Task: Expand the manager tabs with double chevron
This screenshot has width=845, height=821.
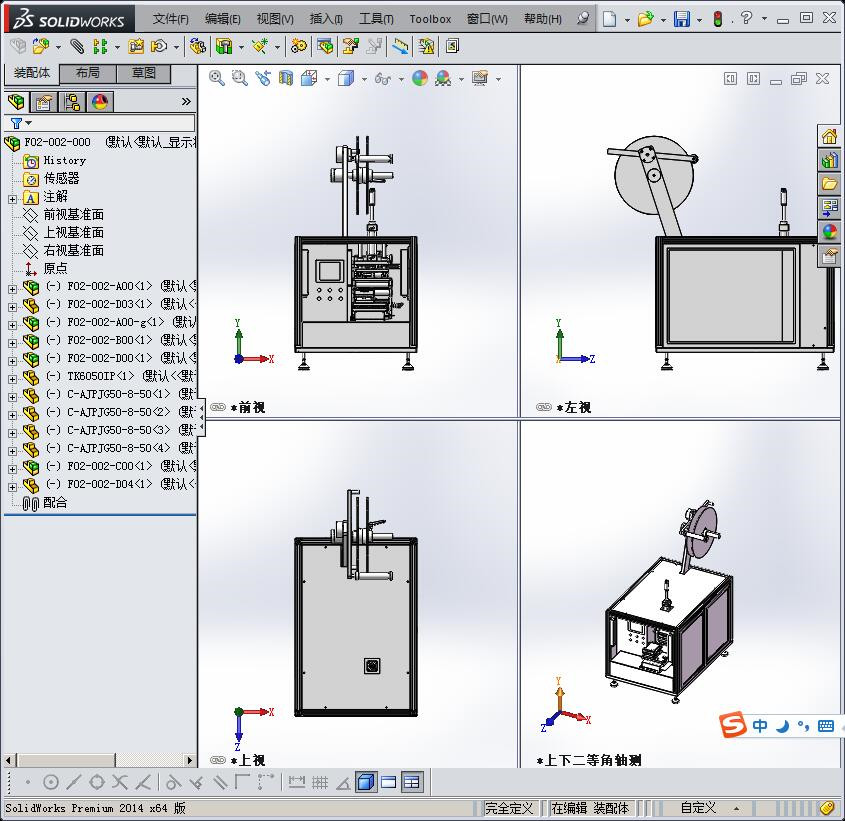Action: (x=186, y=101)
